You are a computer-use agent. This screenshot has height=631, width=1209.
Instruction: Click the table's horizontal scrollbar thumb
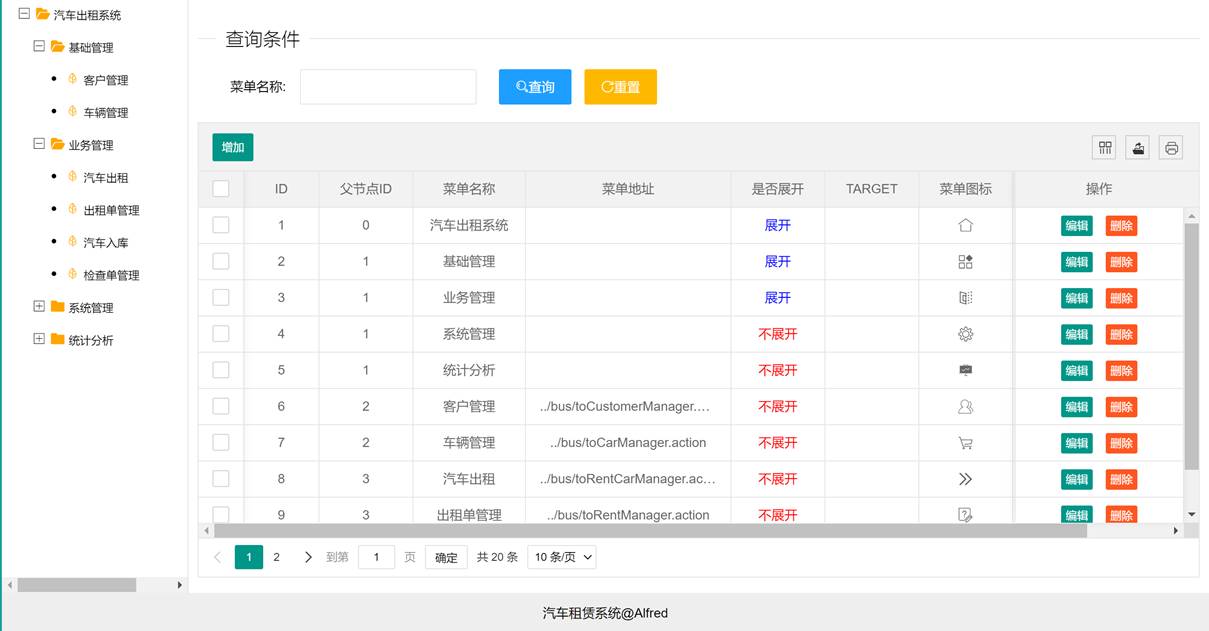coord(650,531)
